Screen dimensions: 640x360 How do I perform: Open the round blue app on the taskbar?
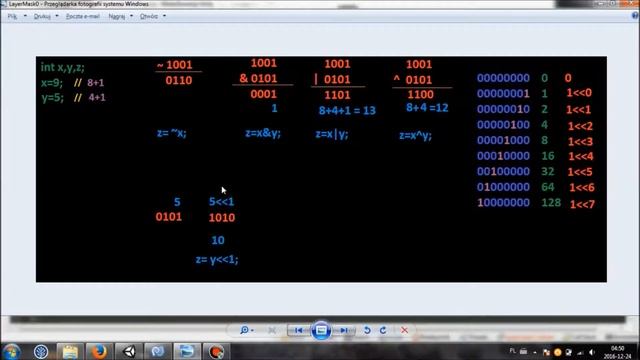pos(41,351)
